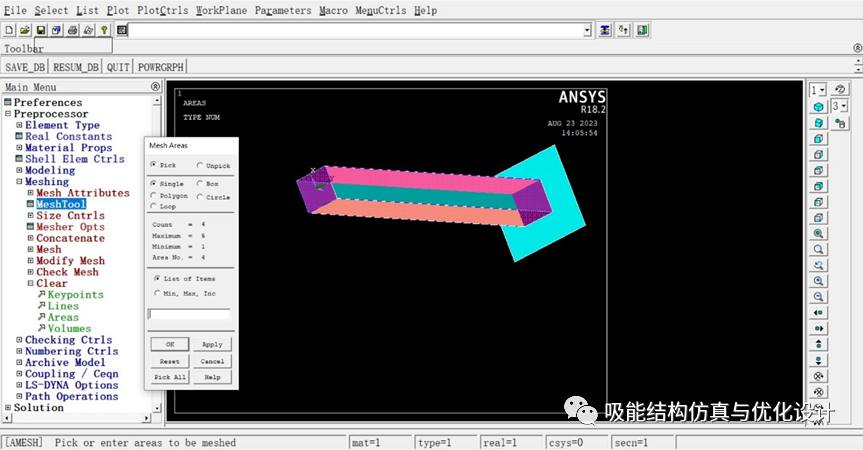Open the Pan-Zoom-Rotate toolbar icon
The width and height of the screenshot is (863, 450).
click(x=57, y=30)
